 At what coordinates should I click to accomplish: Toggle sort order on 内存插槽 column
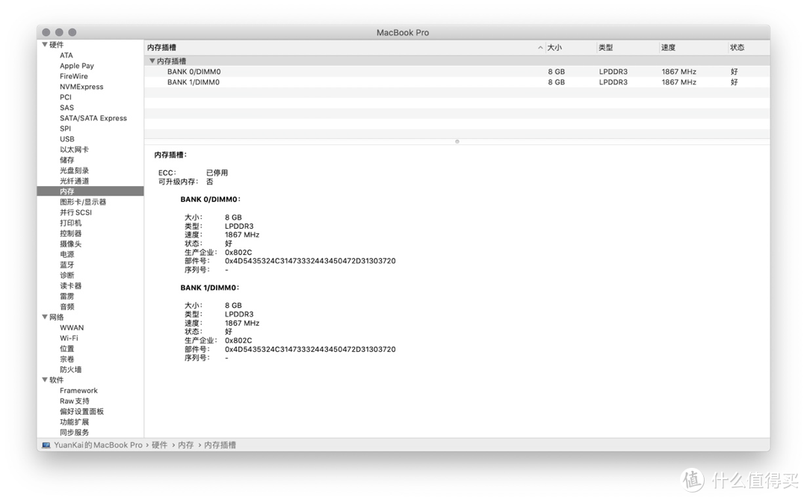coord(540,47)
